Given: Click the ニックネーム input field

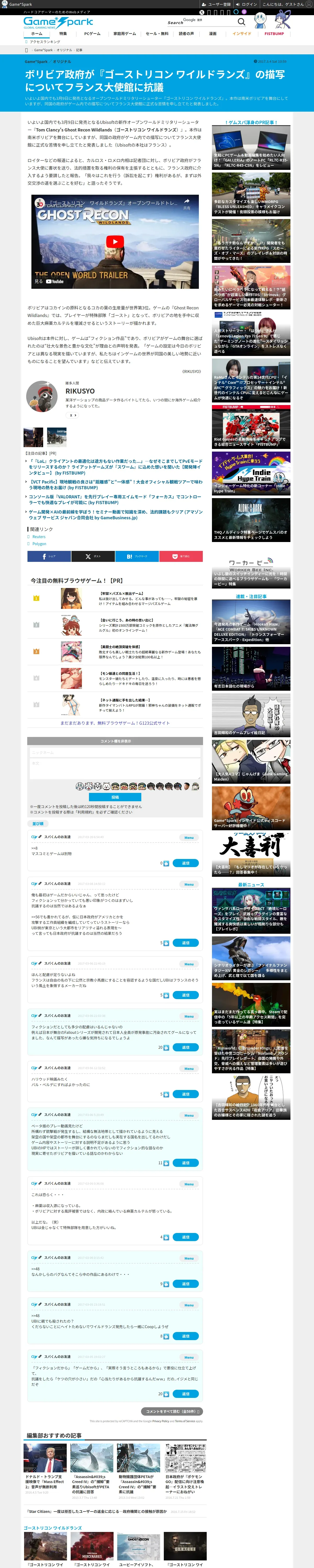Looking at the screenshot, I should pos(115,752).
